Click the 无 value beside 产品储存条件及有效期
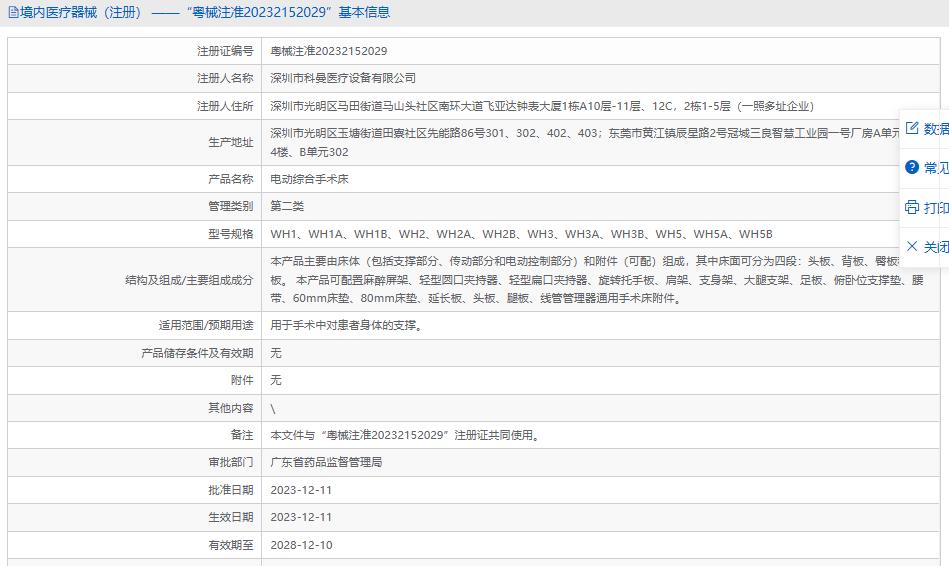This screenshot has height=566, width=949. click(x=276, y=353)
